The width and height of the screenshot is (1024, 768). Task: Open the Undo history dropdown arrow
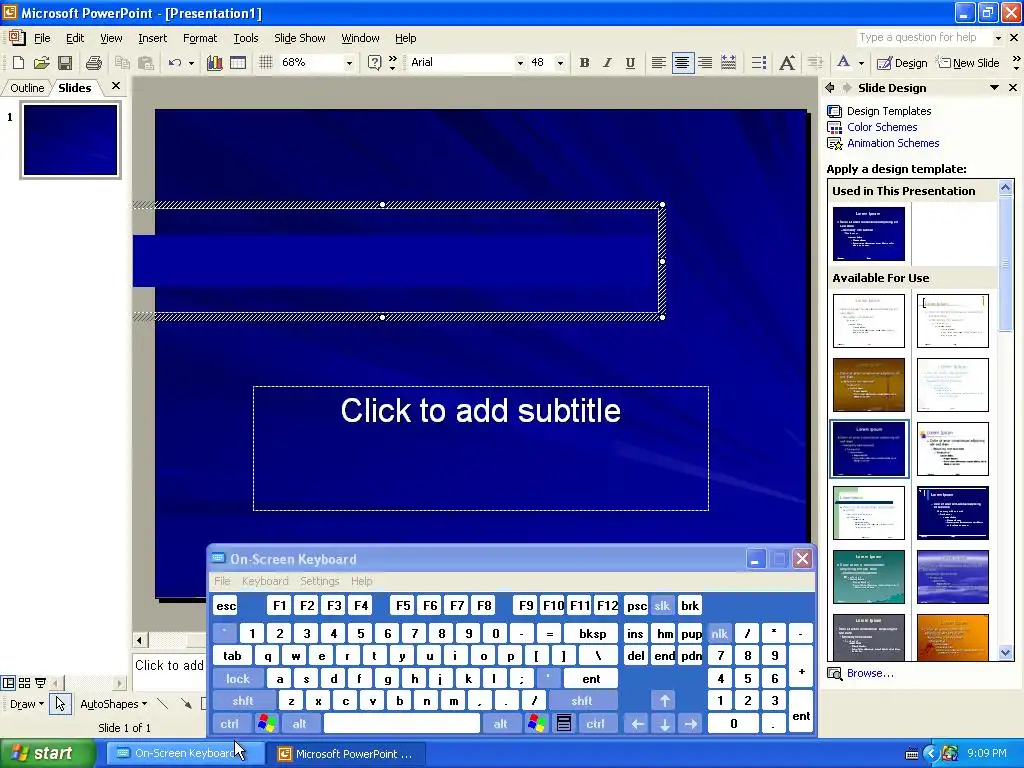(x=191, y=63)
